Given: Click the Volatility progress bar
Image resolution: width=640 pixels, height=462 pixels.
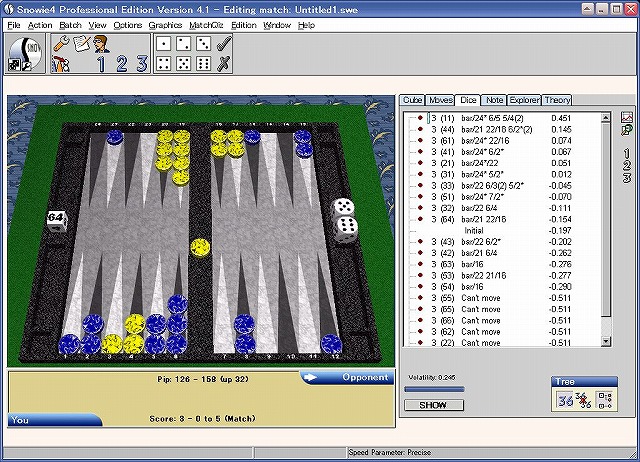Looking at the screenshot, I should click(434, 389).
